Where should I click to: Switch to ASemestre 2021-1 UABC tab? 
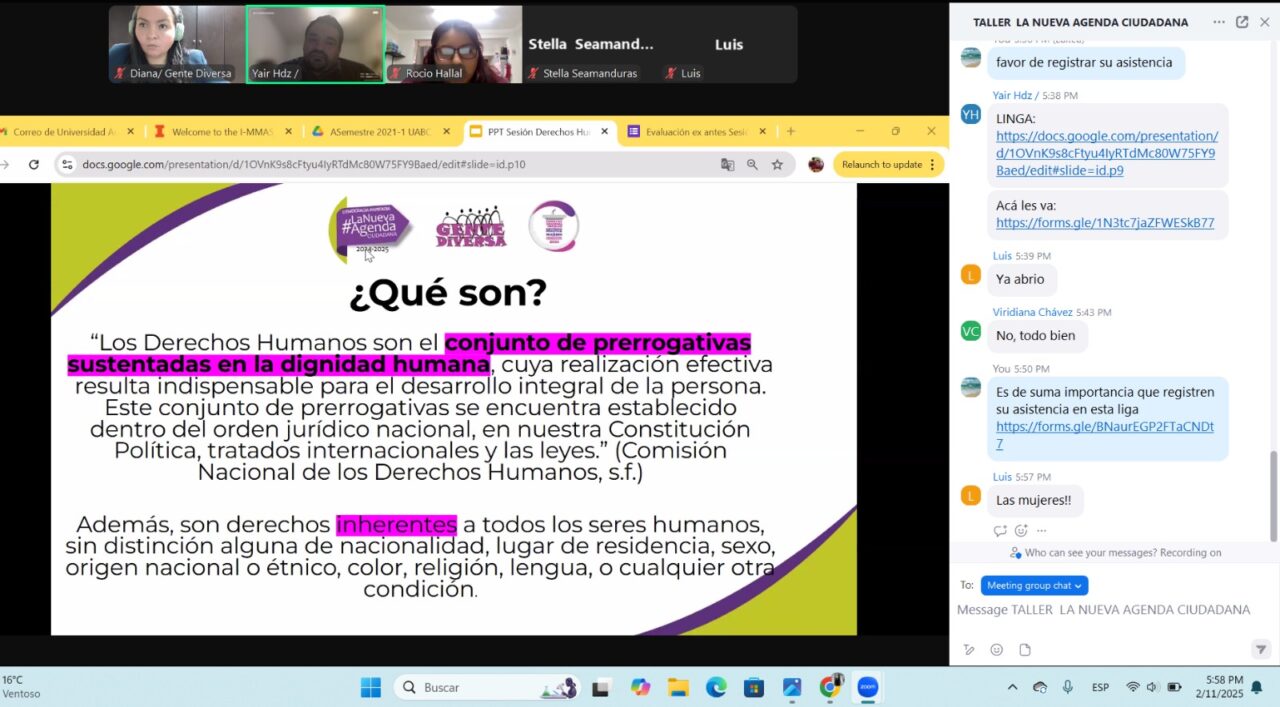pyautogui.click(x=380, y=131)
